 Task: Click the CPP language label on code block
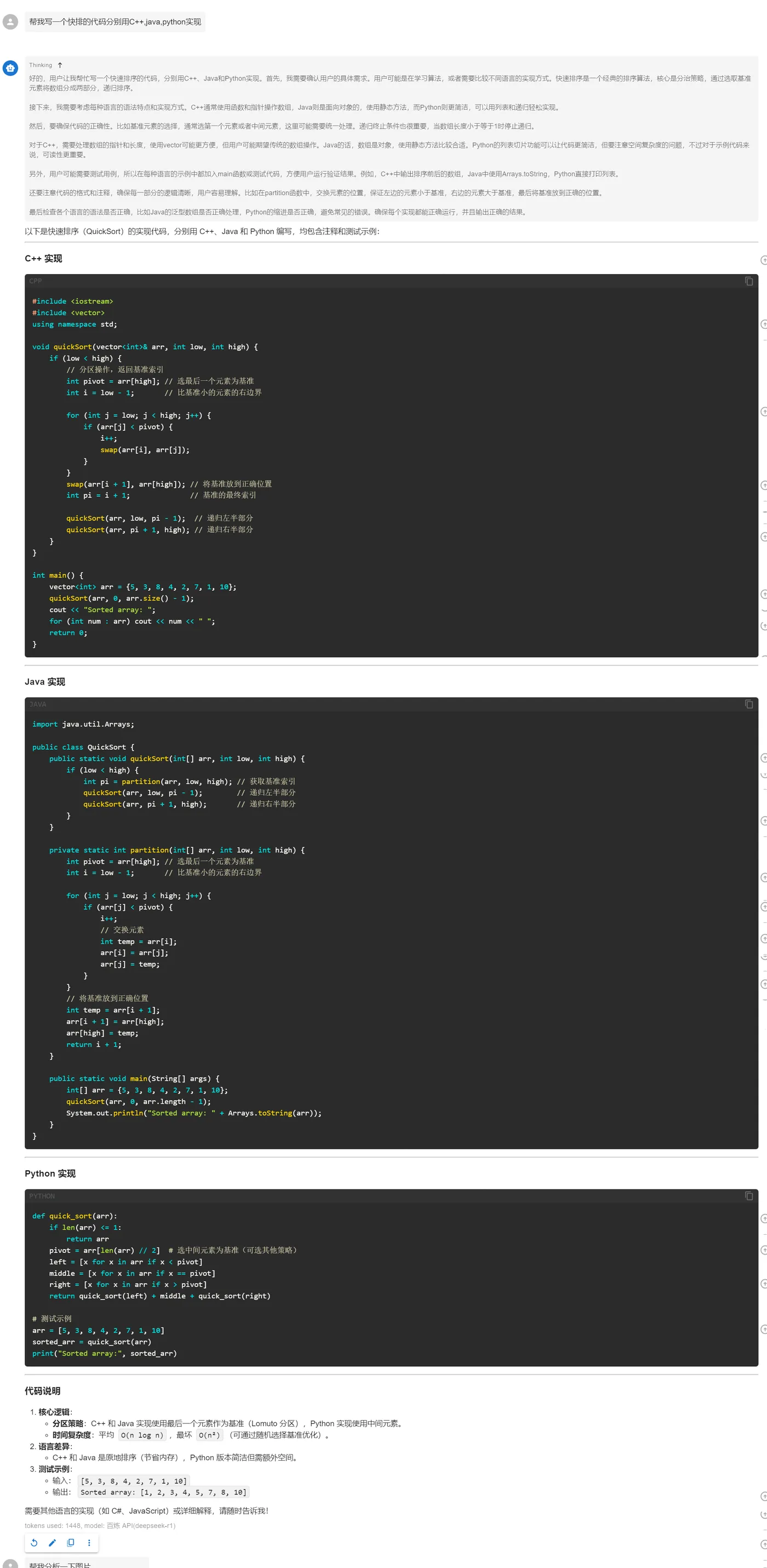tap(35, 281)
